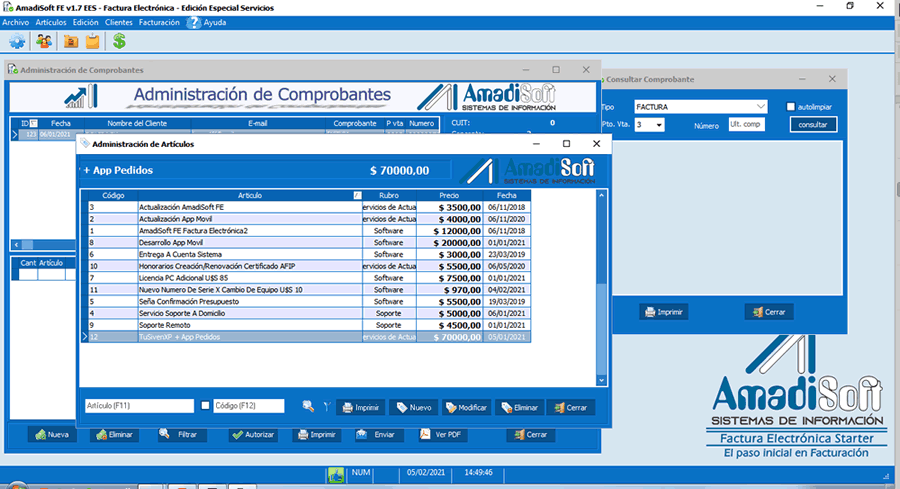This screenshot has width=900, height=489.
Task: Click the orange clipboard toolbar icon
Action: click(x=92, y=41)
